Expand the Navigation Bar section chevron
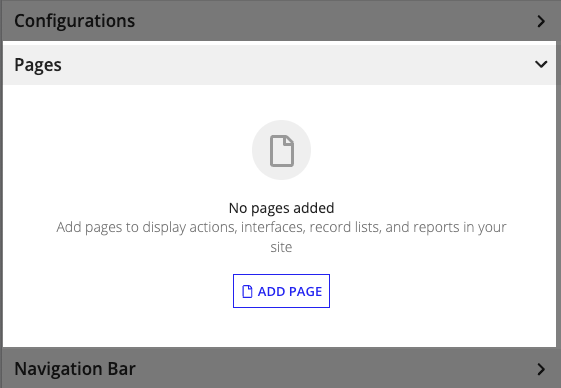Image resolution: width=561 pixels, height=388 pixels. [541, 369]
